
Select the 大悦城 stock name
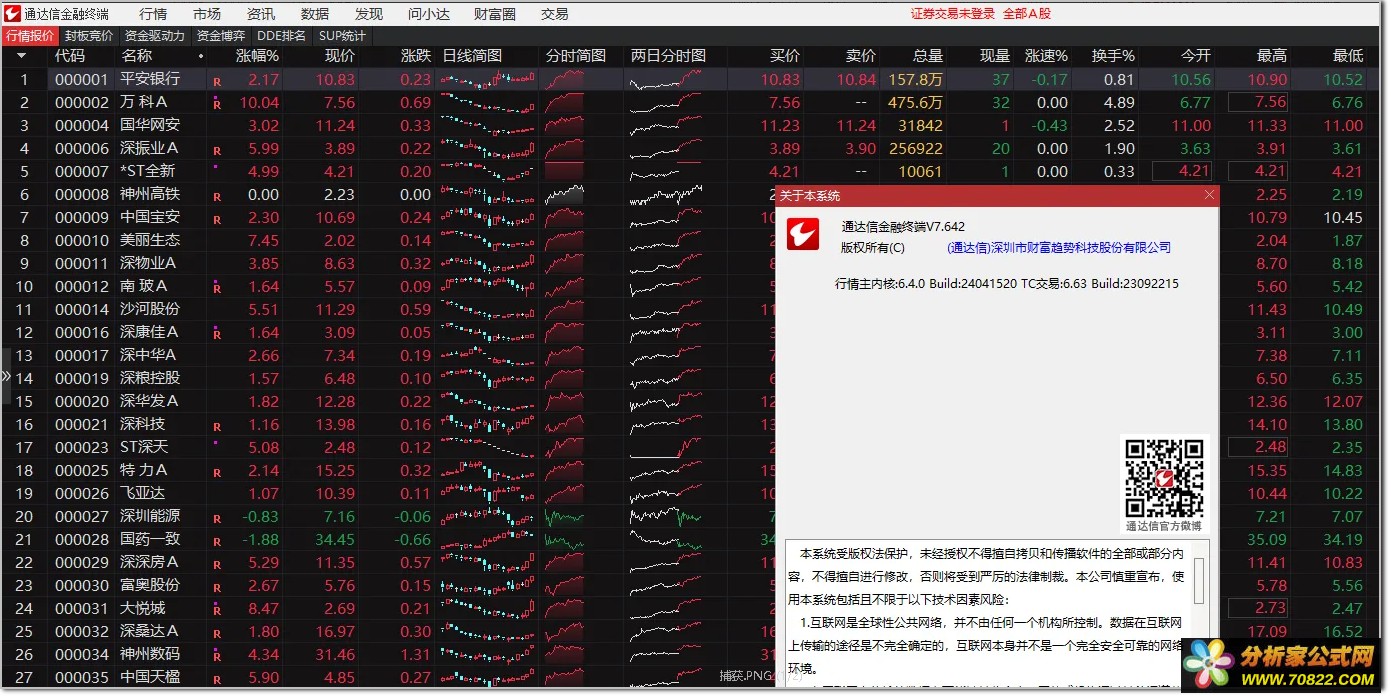coord(142,608)
